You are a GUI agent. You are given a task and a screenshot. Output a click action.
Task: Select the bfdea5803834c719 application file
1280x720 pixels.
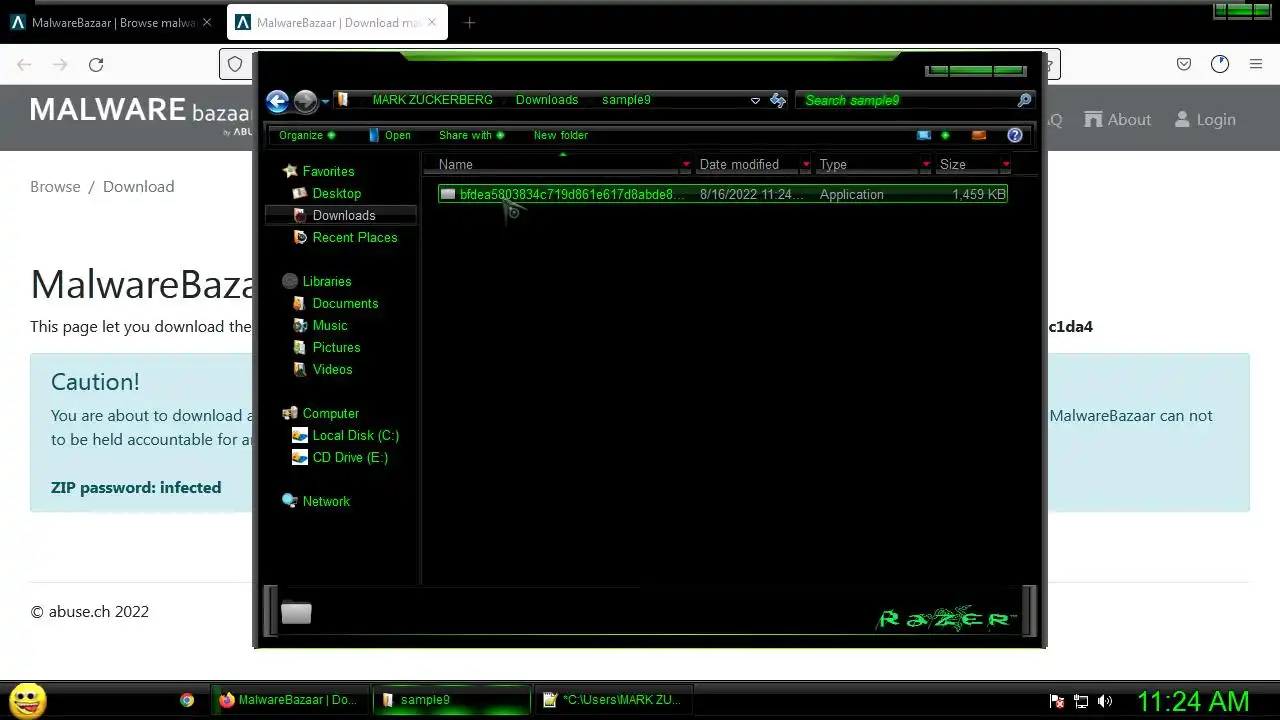(722, 194)
